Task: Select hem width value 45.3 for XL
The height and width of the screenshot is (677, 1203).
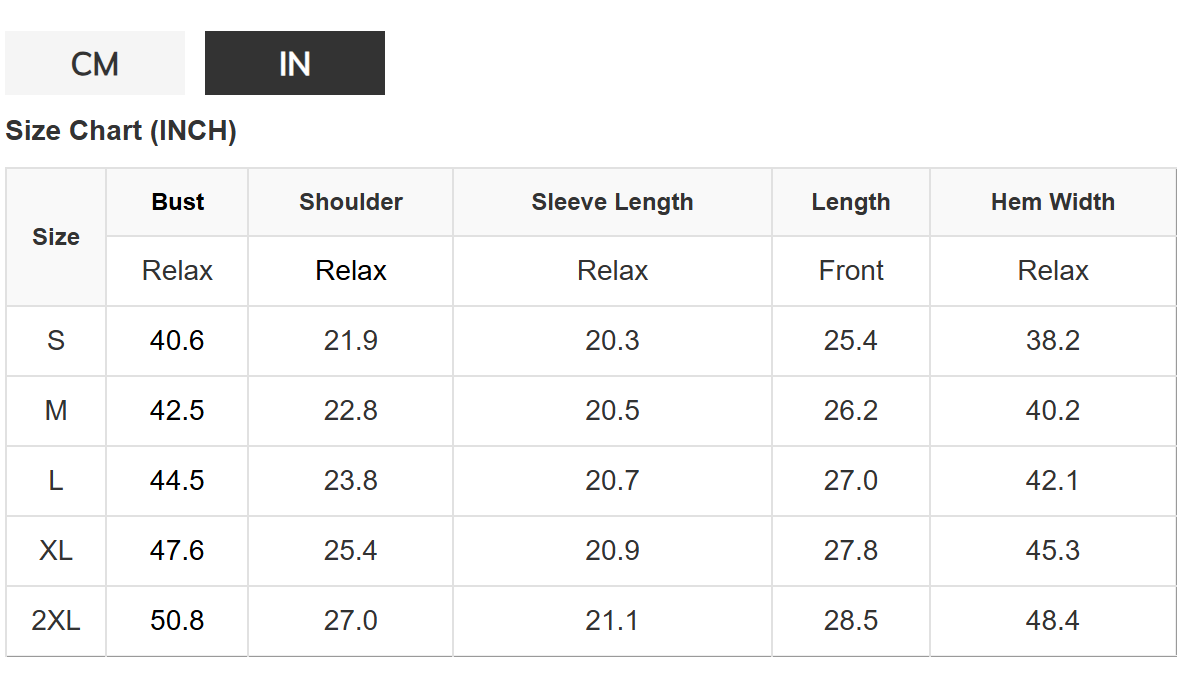Action: pos(1052,551)
